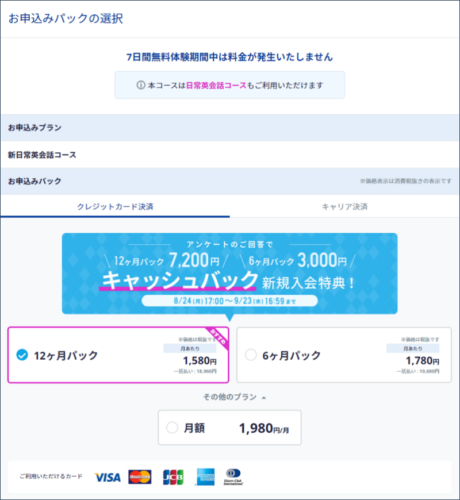Select the 12ヶ月パック radio option

tap(22, 355)
